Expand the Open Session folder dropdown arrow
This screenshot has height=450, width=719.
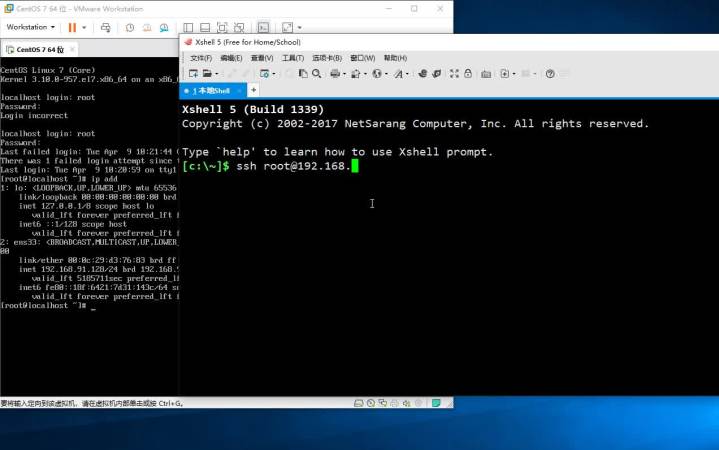click(217, 74)
